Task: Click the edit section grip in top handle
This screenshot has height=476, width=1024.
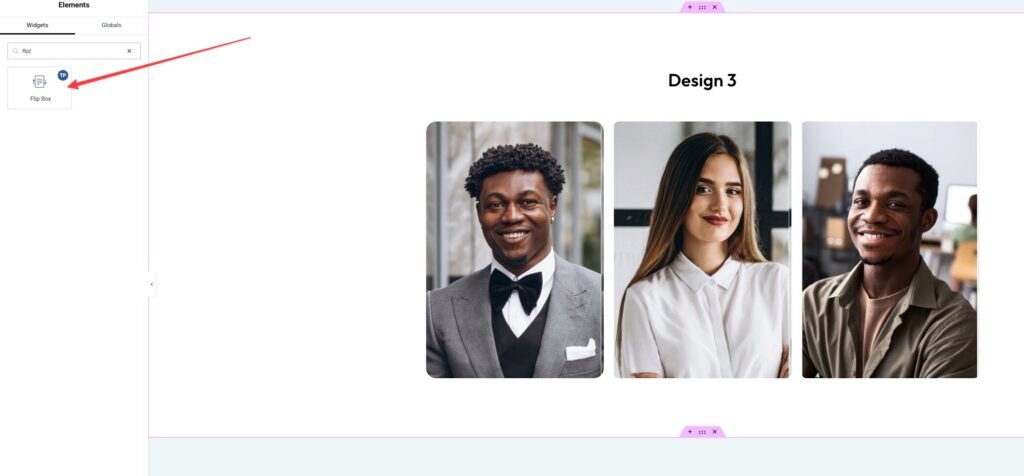Action: click(x=702, y=7)
